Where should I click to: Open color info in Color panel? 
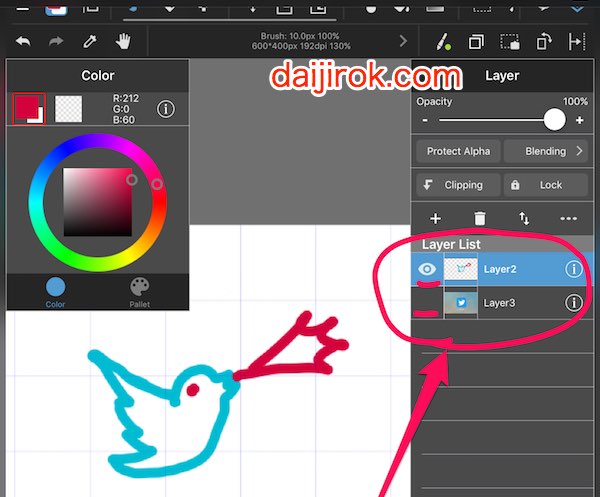tap(166, 109)
